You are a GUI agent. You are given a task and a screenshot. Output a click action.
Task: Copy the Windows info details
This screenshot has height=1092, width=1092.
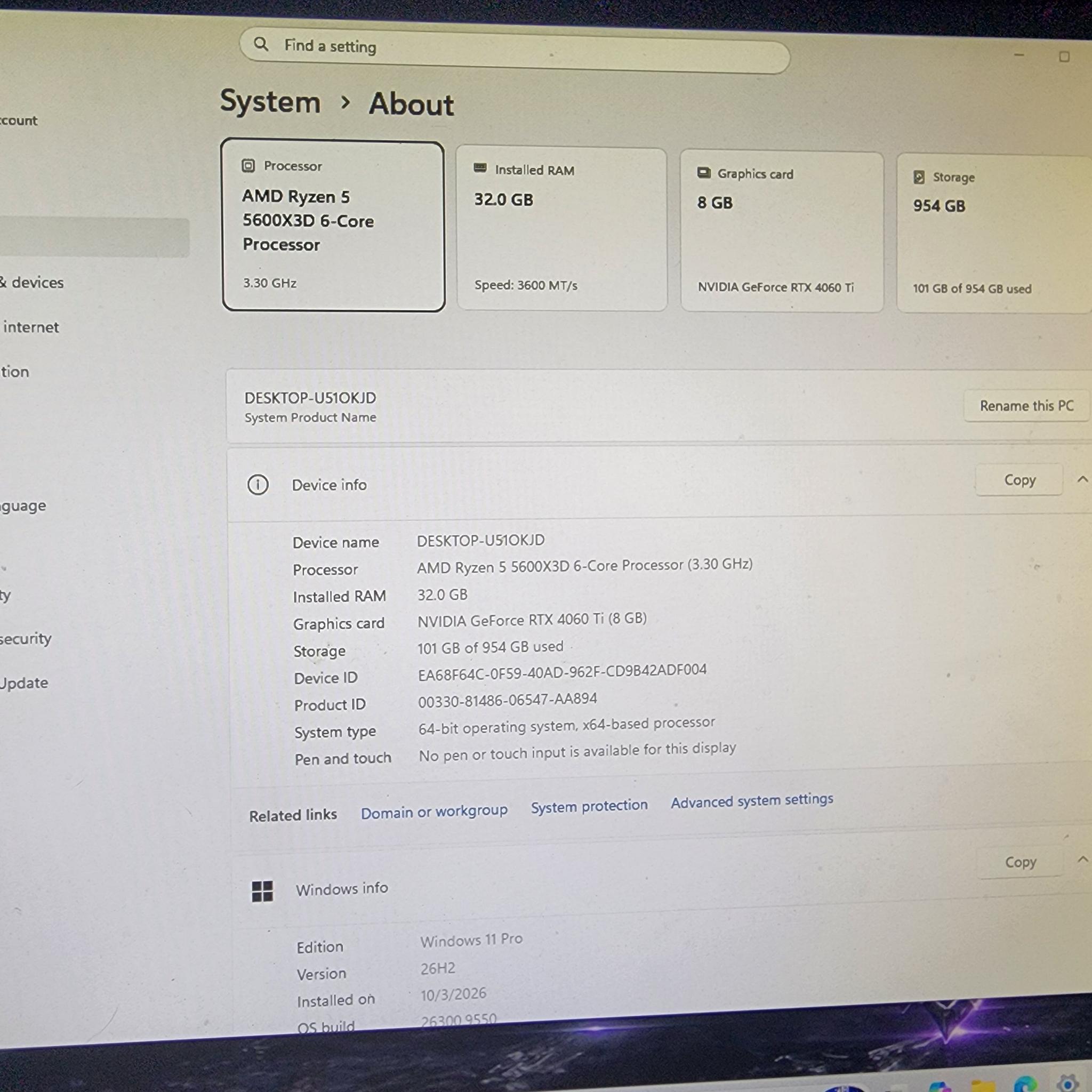click(x=1020, y=862)
